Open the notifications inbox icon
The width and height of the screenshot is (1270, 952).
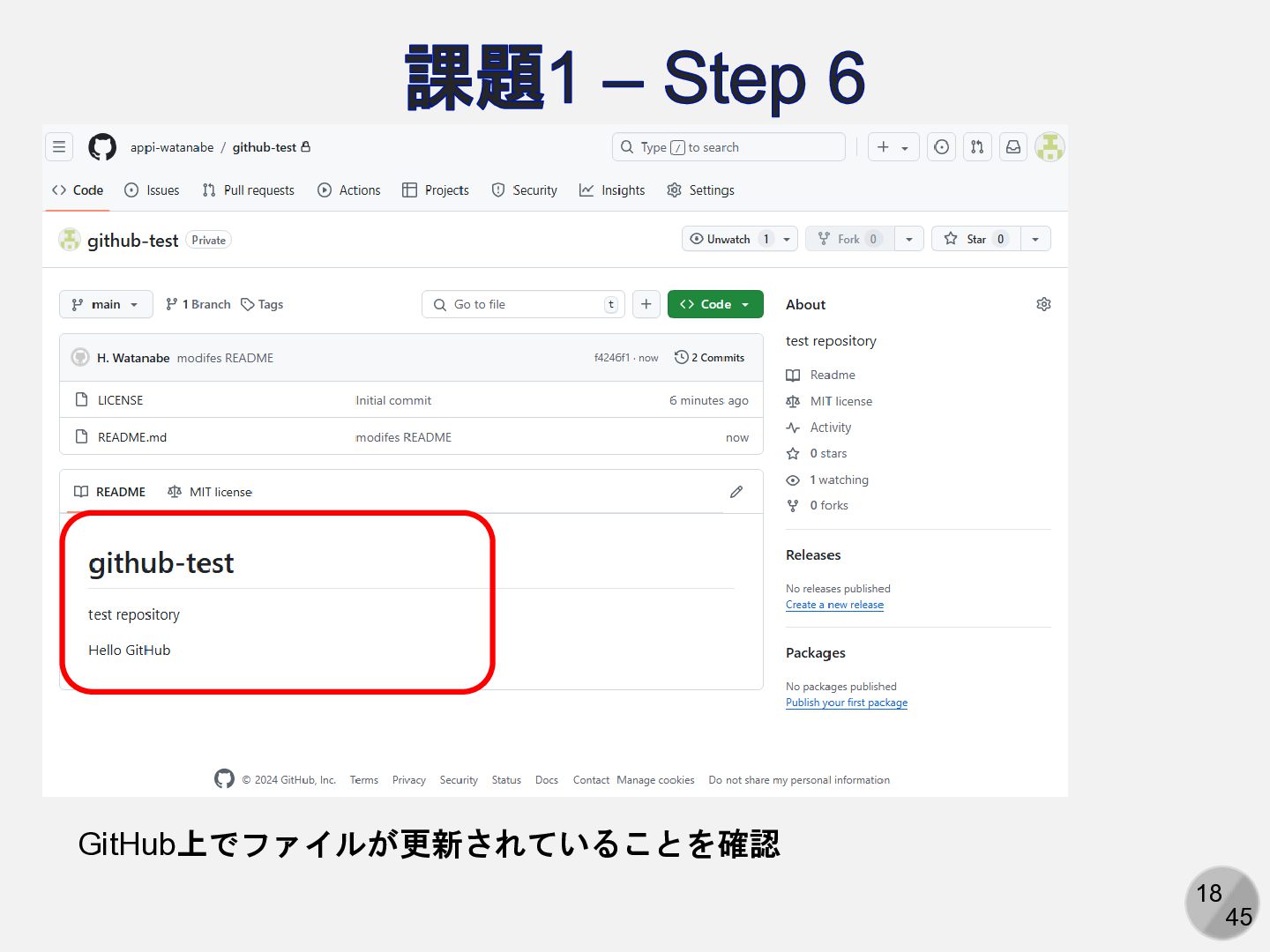pyautogui.click(x=1013, y=147)
